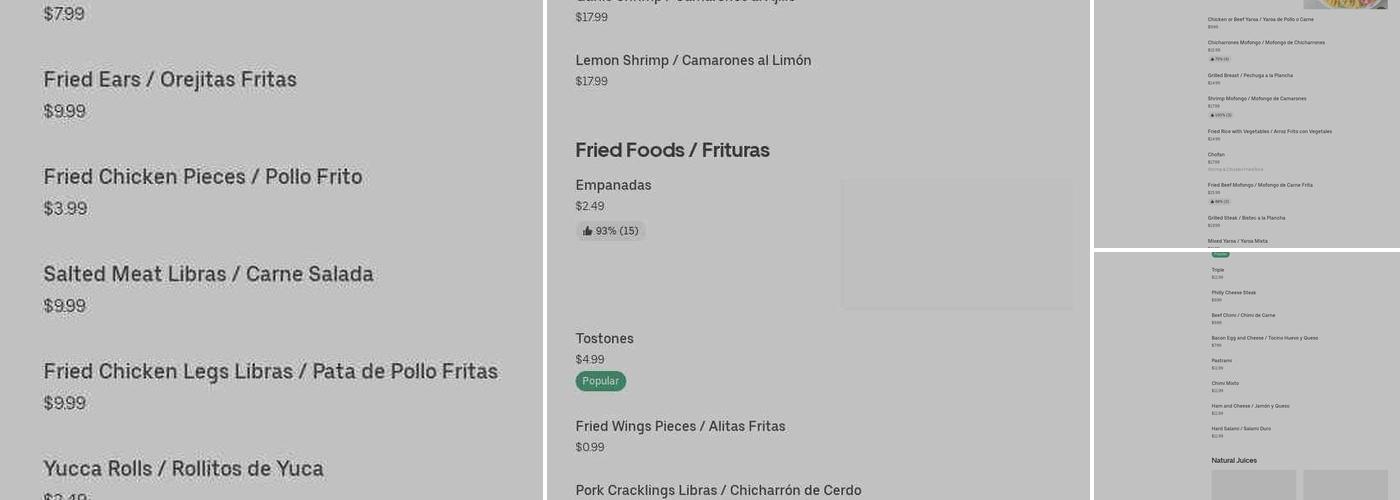
Task: Open Salted Meat Libras / Carne Salada
Action: point(208,274)
